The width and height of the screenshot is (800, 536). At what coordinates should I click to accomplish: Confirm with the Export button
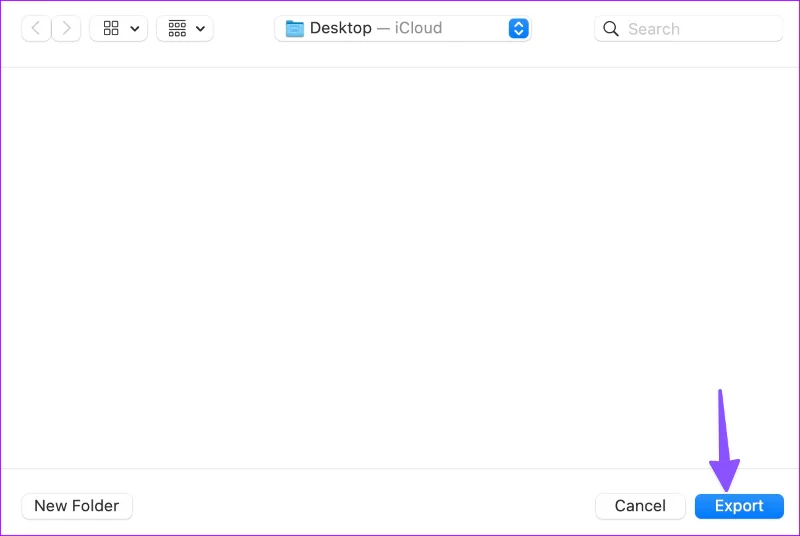[739, 506]
